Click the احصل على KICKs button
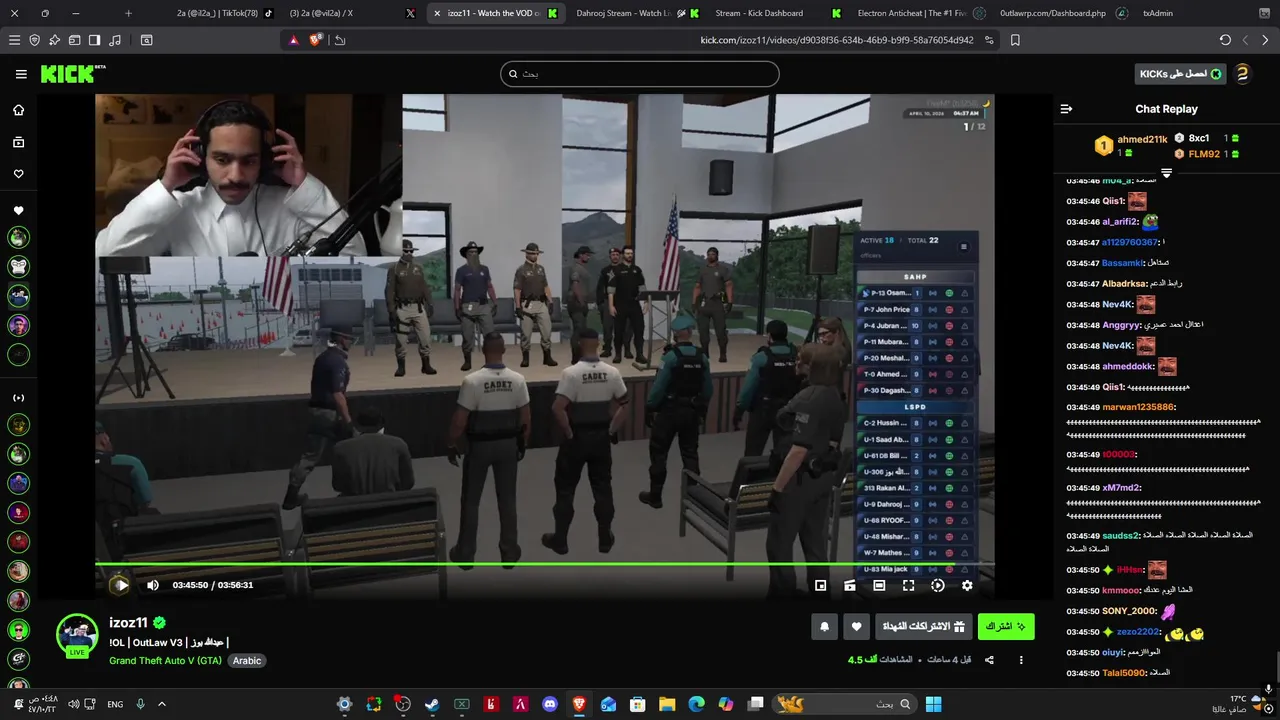Screen dimensions: 1280x720 pyautogui.click(x=1181, y=74)
